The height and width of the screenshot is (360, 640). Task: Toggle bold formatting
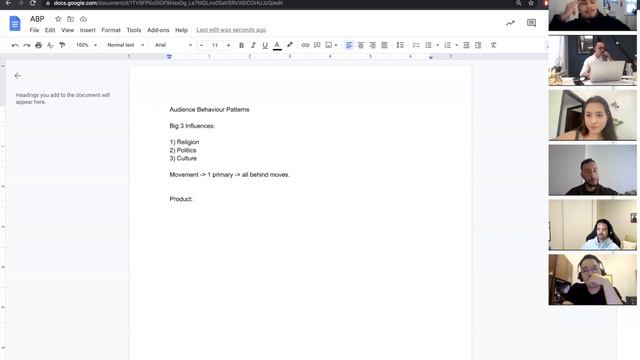pyautogui.click(x=241, y=45)
